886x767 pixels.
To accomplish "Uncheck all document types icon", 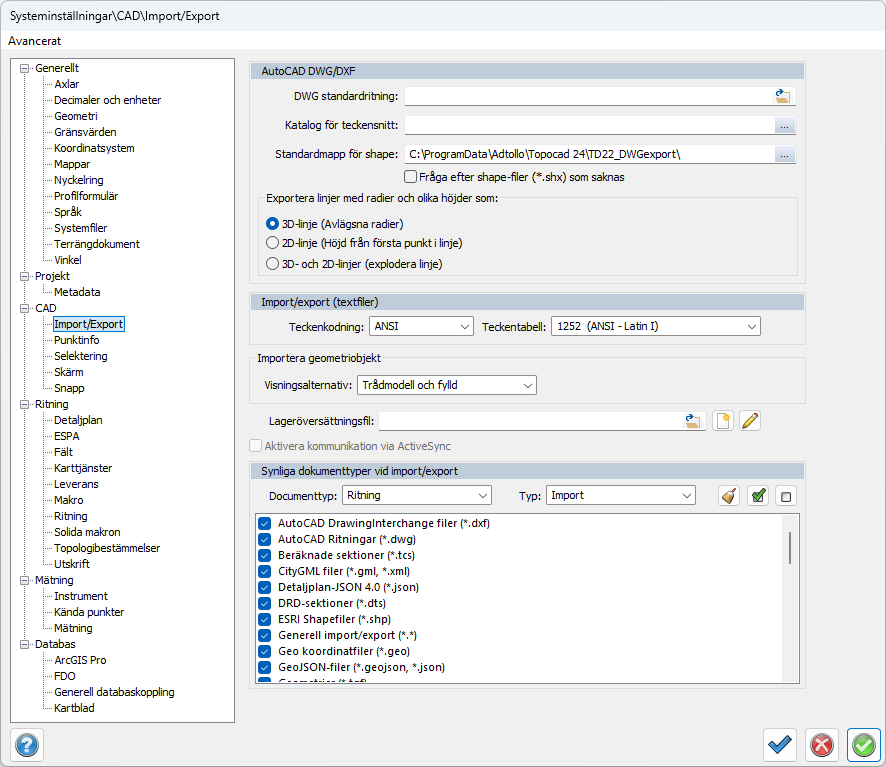I will [786, 495].
